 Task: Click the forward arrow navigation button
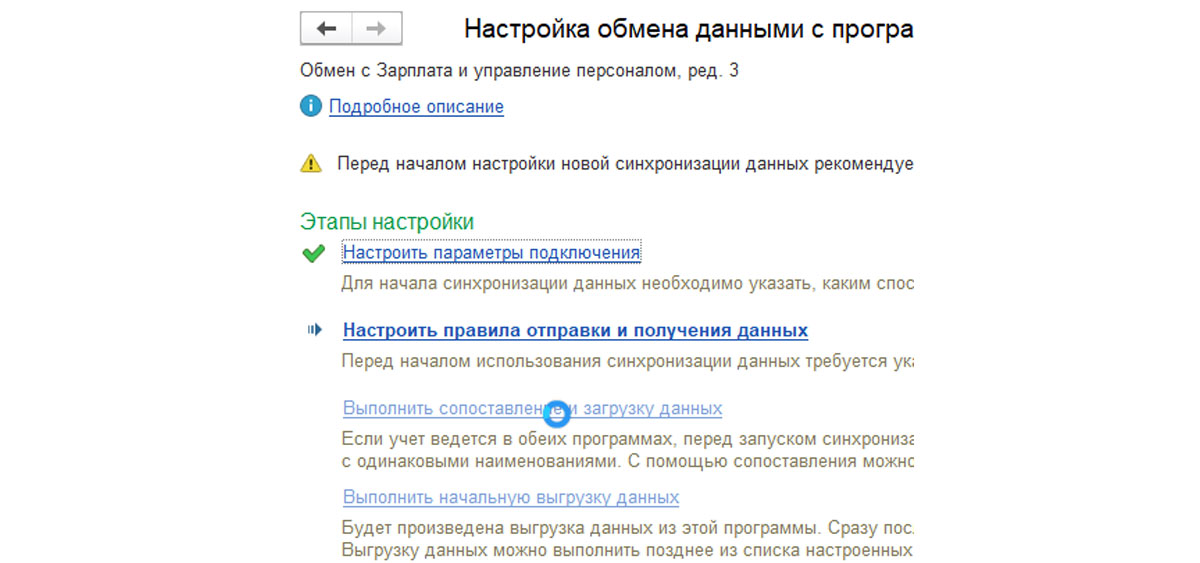coord(376,29)
